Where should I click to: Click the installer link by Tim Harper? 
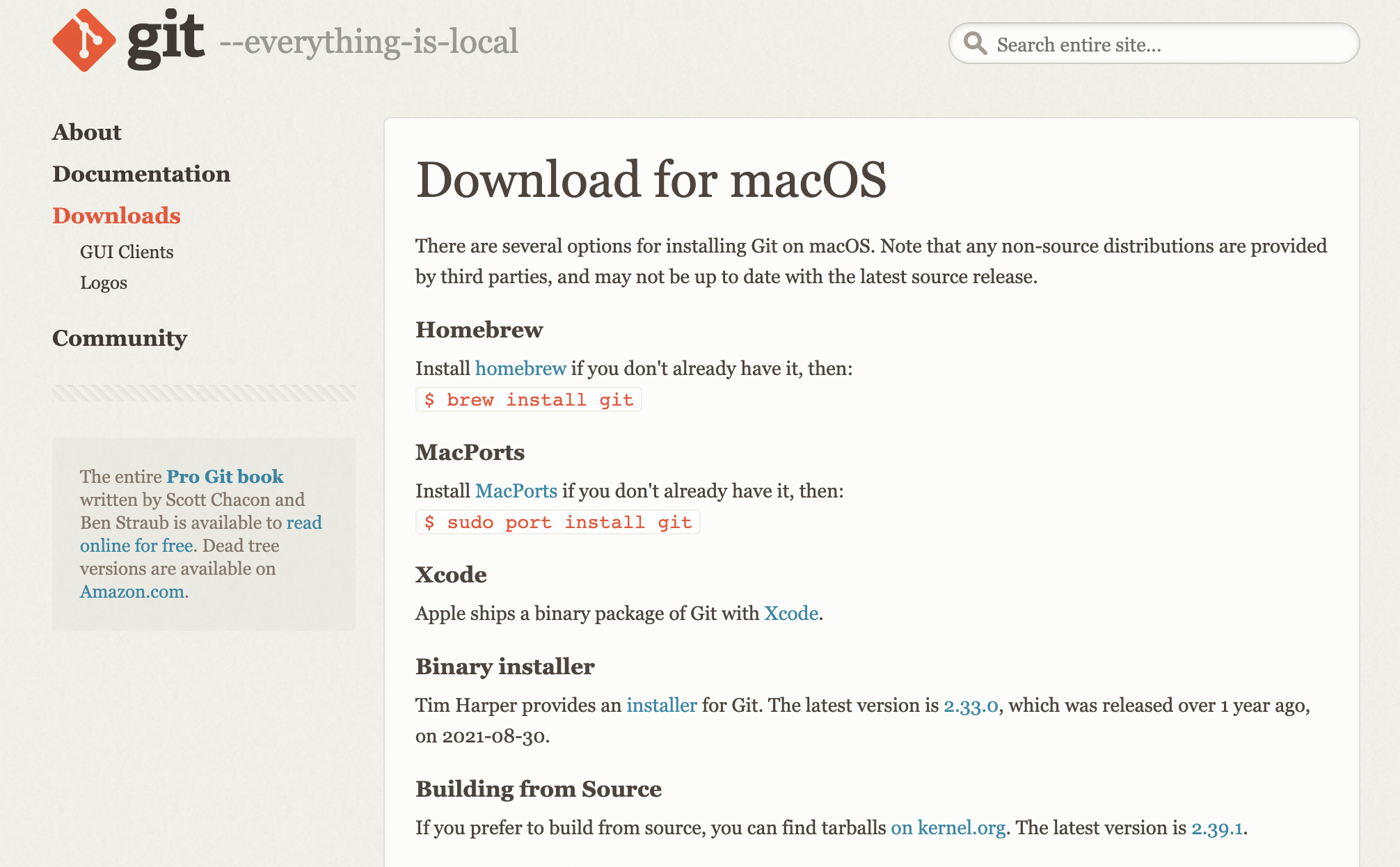pyautogui.click(x=661, y=705)
